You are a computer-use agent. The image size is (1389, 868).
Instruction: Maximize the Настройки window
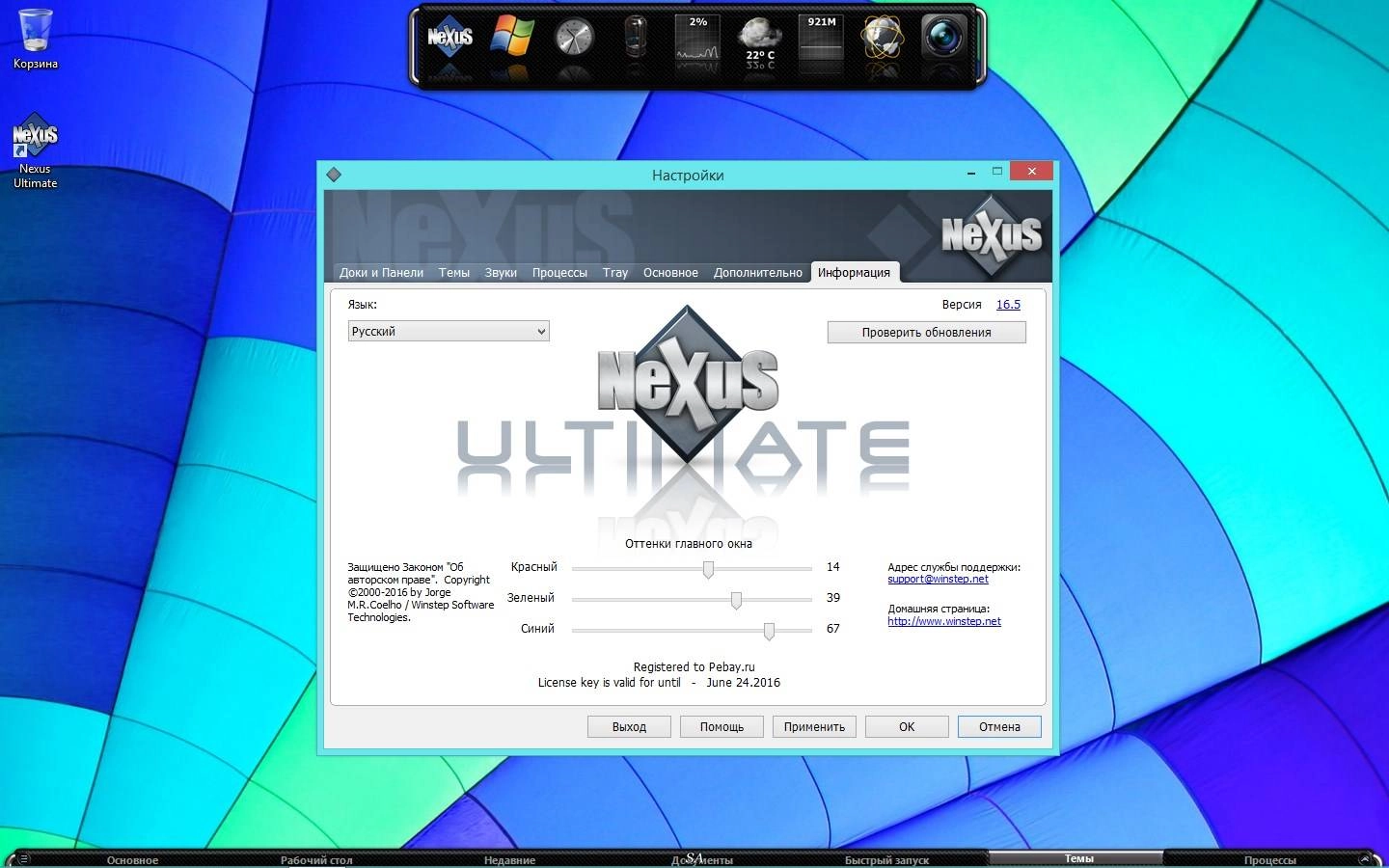point(997,172)
